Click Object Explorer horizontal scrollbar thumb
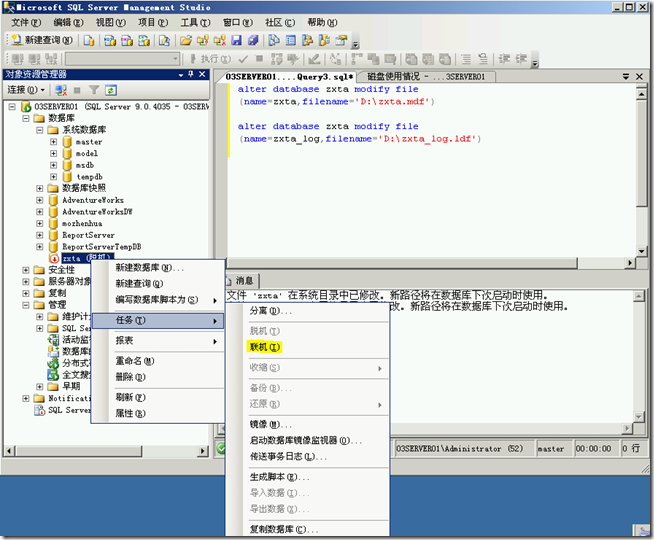 [79, 451]
